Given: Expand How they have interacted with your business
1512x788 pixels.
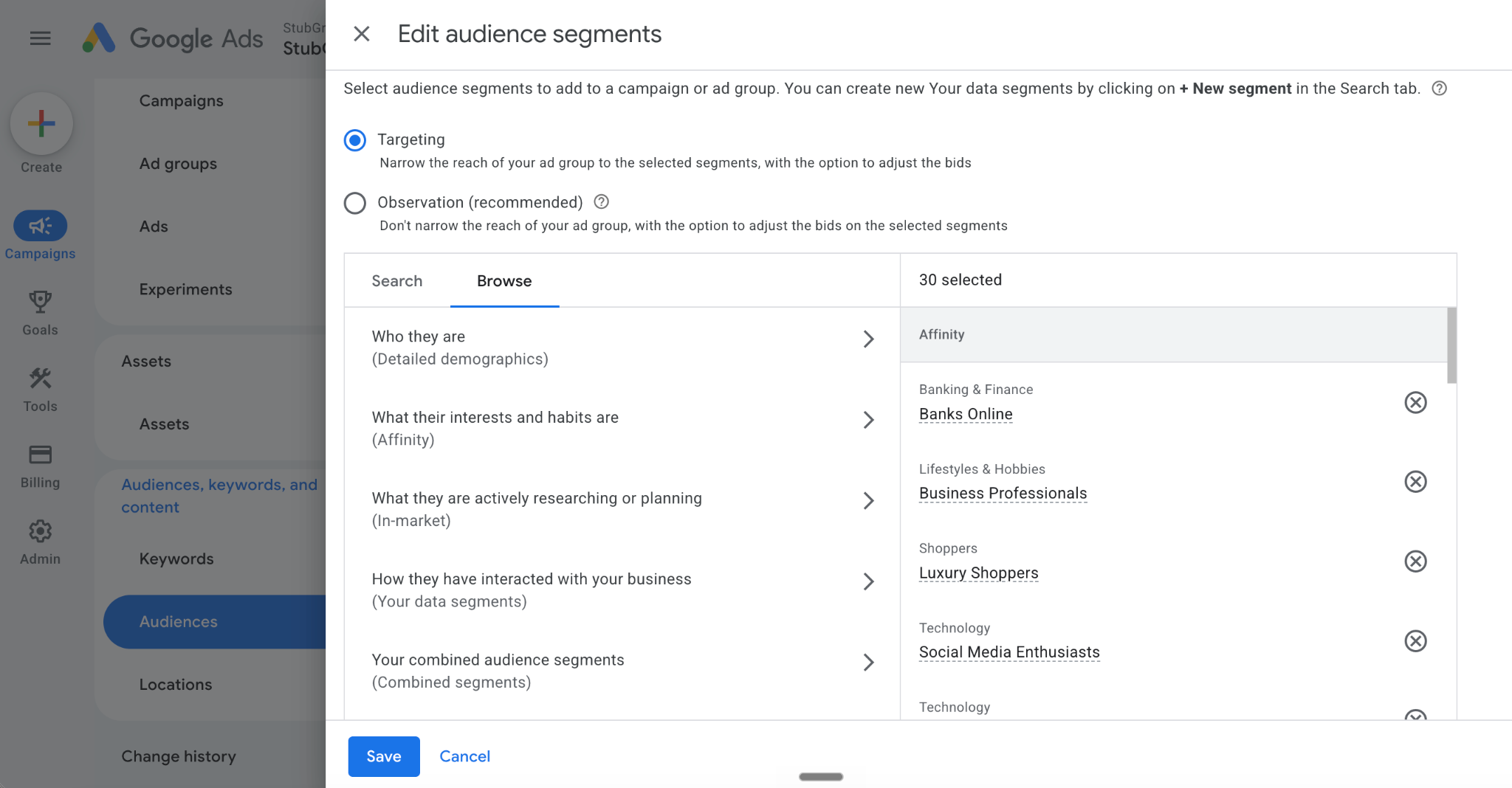Looking at the screenshot, I should (622, 590).
